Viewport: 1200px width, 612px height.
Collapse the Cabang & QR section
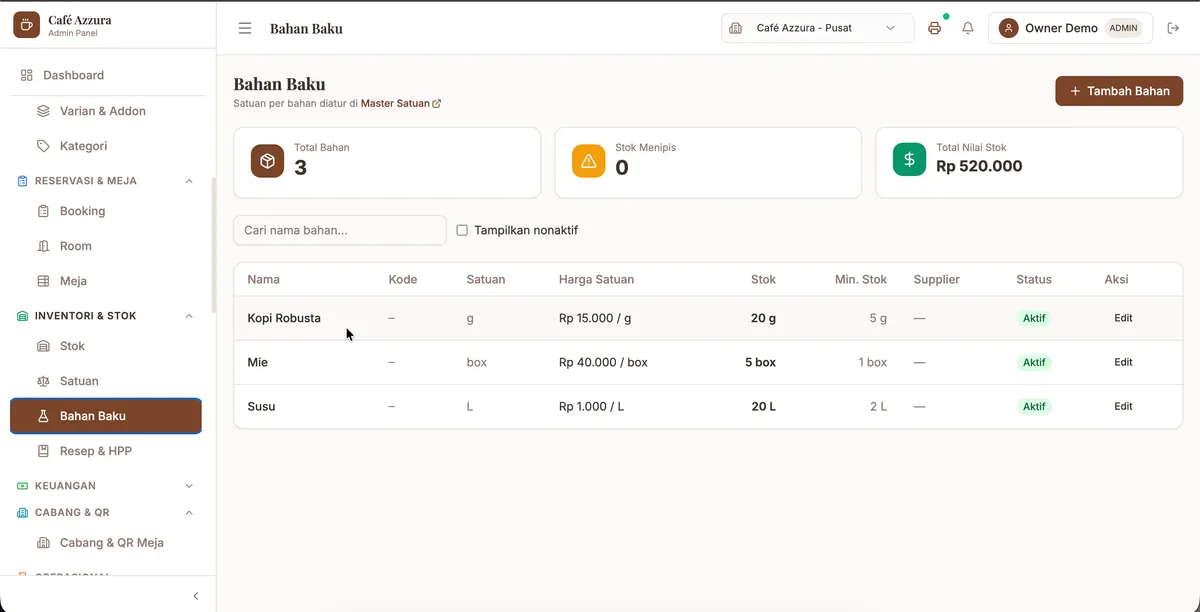pos(189,512)
